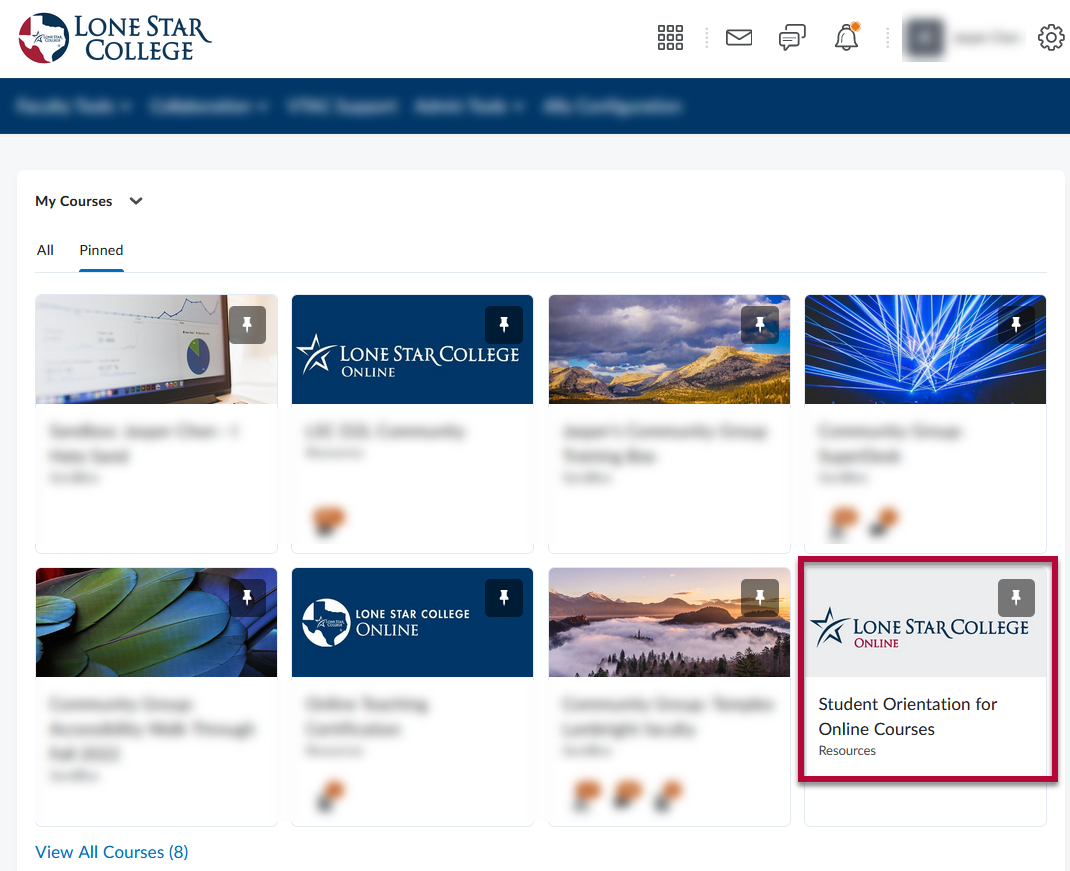The width and height of the screenshot is (1070, 871).
Task: Unpin the first-row Lone Star College Online course
Action: 504,324
